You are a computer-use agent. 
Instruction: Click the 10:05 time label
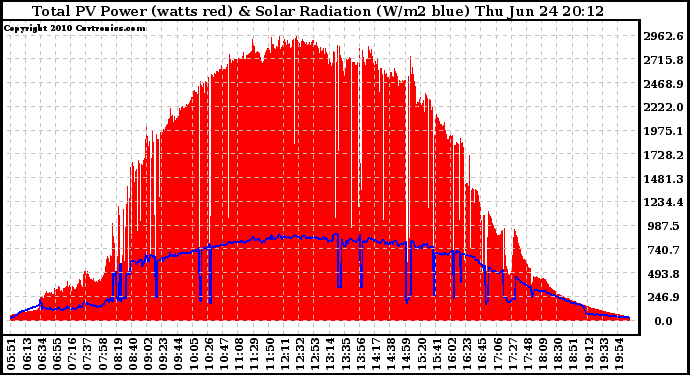pos(194,354)
